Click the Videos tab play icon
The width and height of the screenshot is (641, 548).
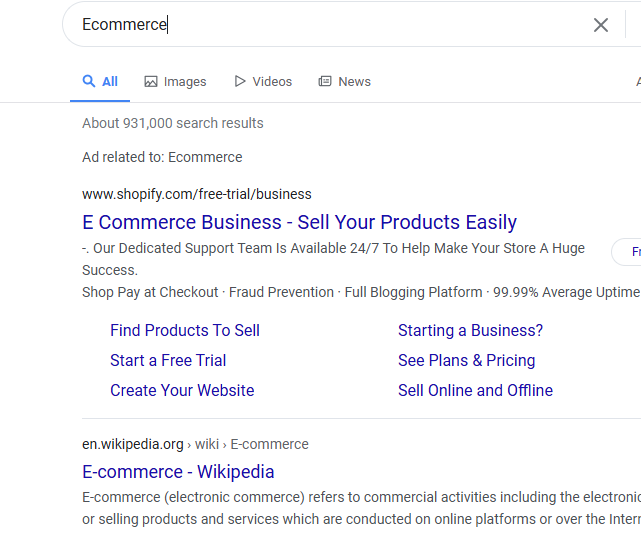point(240,81)
